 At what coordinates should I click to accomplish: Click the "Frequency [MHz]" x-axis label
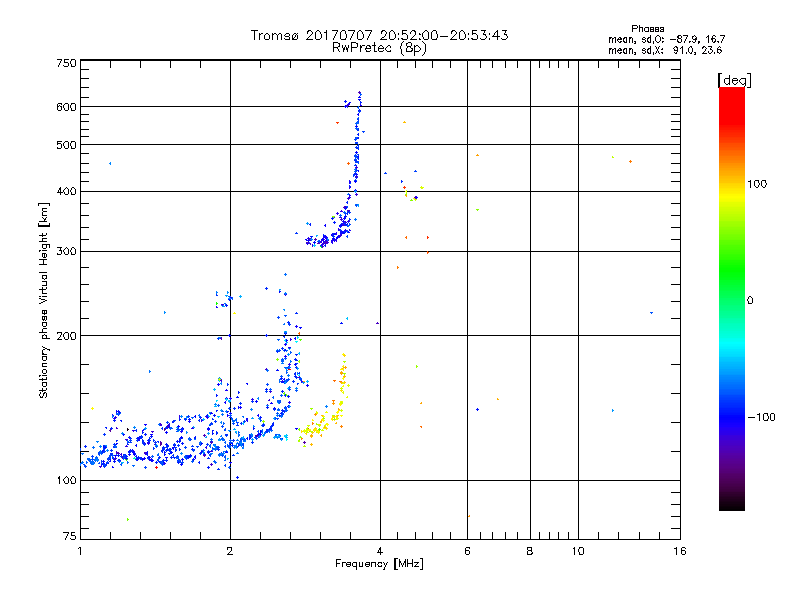pos(379,564)
